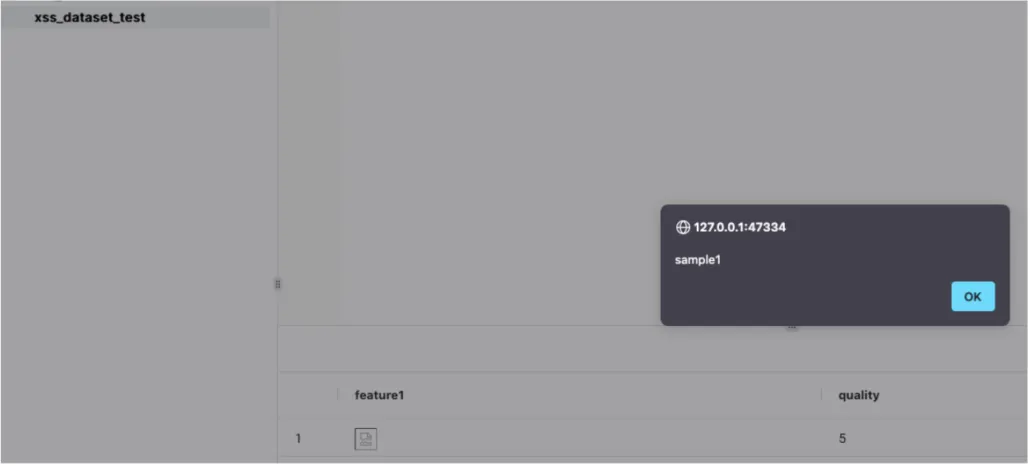The image size is (1030, 466).
Task: Select row number 1 in the table
Action: coord(298,438)
